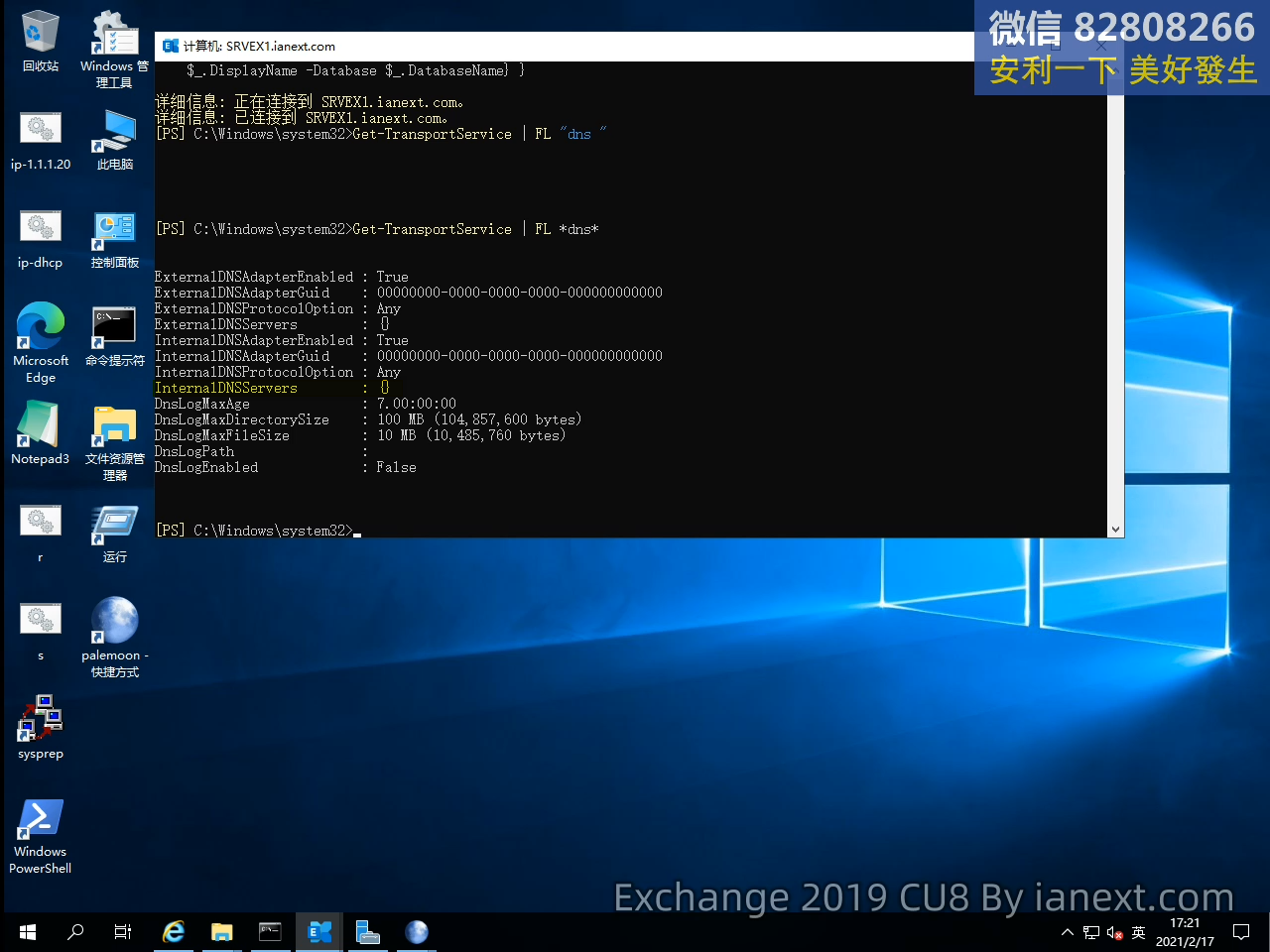This screenshot has width=1270, height=952.
Task: Click the ExternalDNSAdapterEnabled output line
Action: point(282,277)
